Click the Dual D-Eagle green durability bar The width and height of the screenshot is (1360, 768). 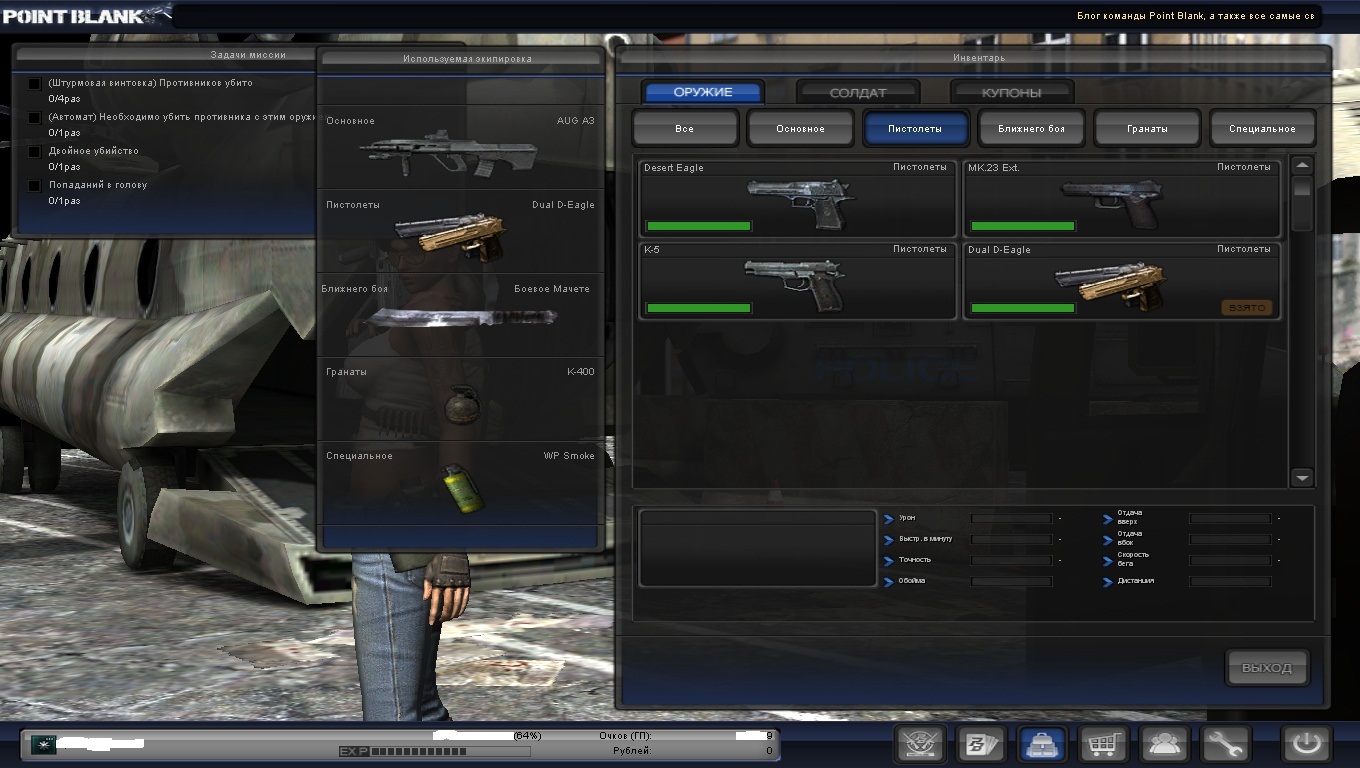(1022, 308)
